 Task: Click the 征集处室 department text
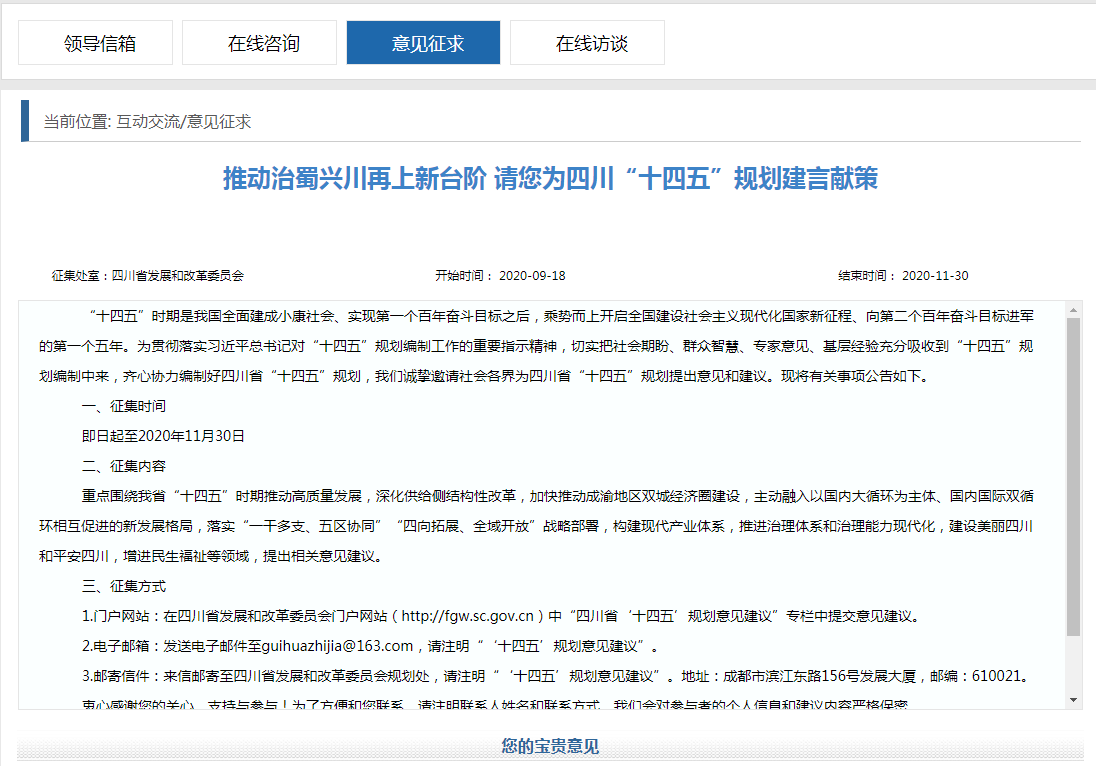point(148,276)
